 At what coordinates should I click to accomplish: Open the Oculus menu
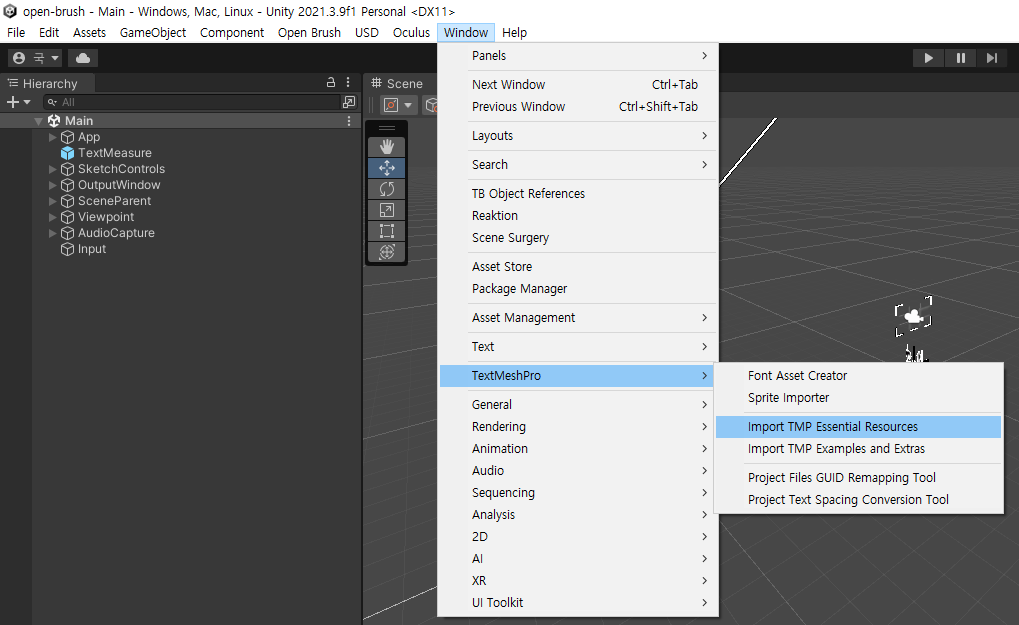point(411,32)
